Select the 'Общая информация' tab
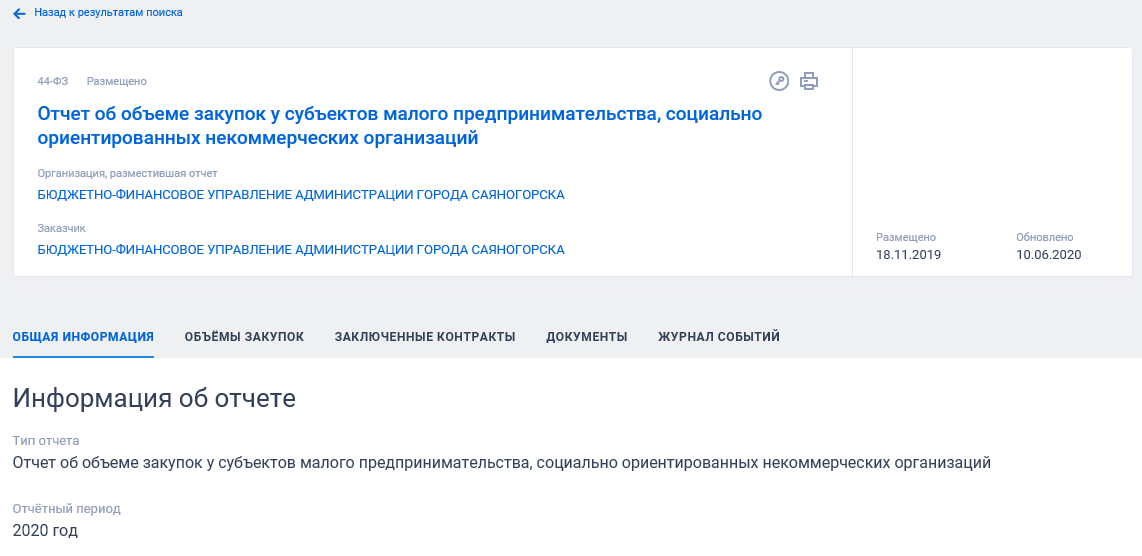The height and width of the screenshot is (556, 1142). (83, 337)
